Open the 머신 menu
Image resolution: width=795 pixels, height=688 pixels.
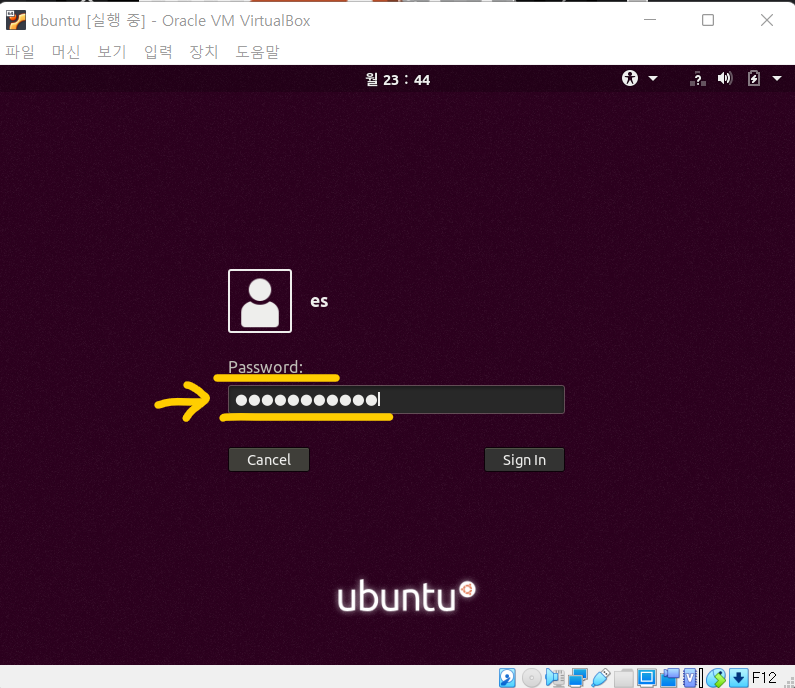click(x=66, y=52)
